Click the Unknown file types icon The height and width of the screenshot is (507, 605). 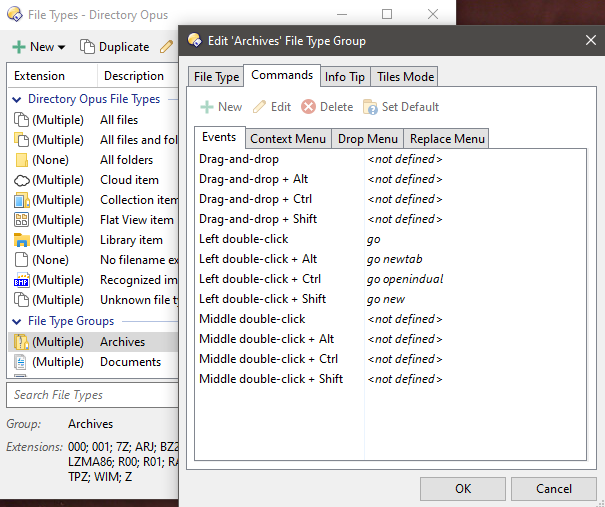(x=21, y=300)
